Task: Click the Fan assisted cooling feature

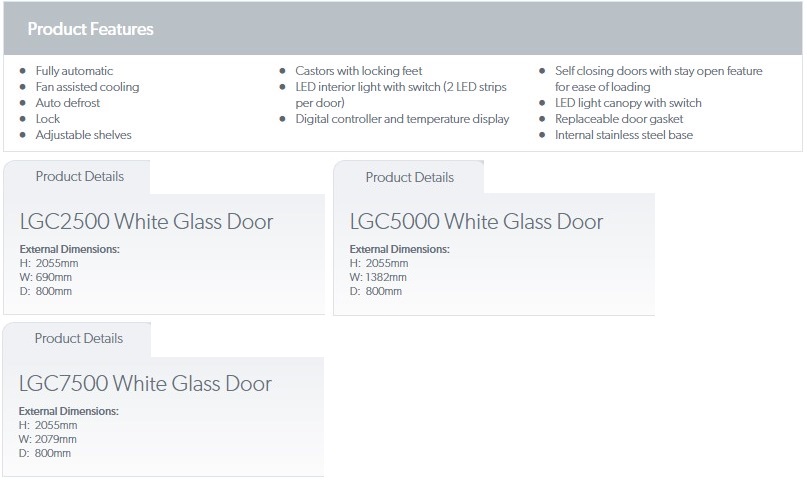Action: [87, 87]
